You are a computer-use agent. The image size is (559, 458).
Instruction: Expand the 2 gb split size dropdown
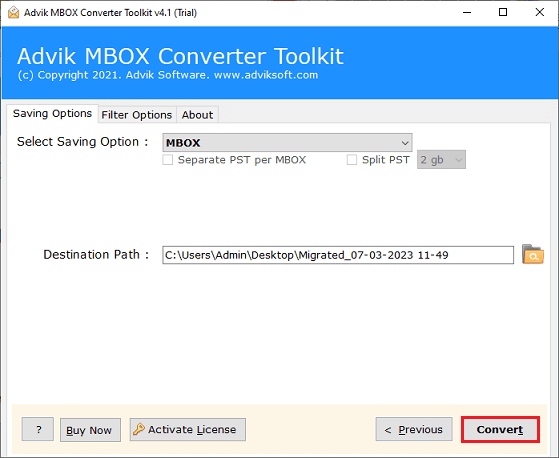point(441,160)
